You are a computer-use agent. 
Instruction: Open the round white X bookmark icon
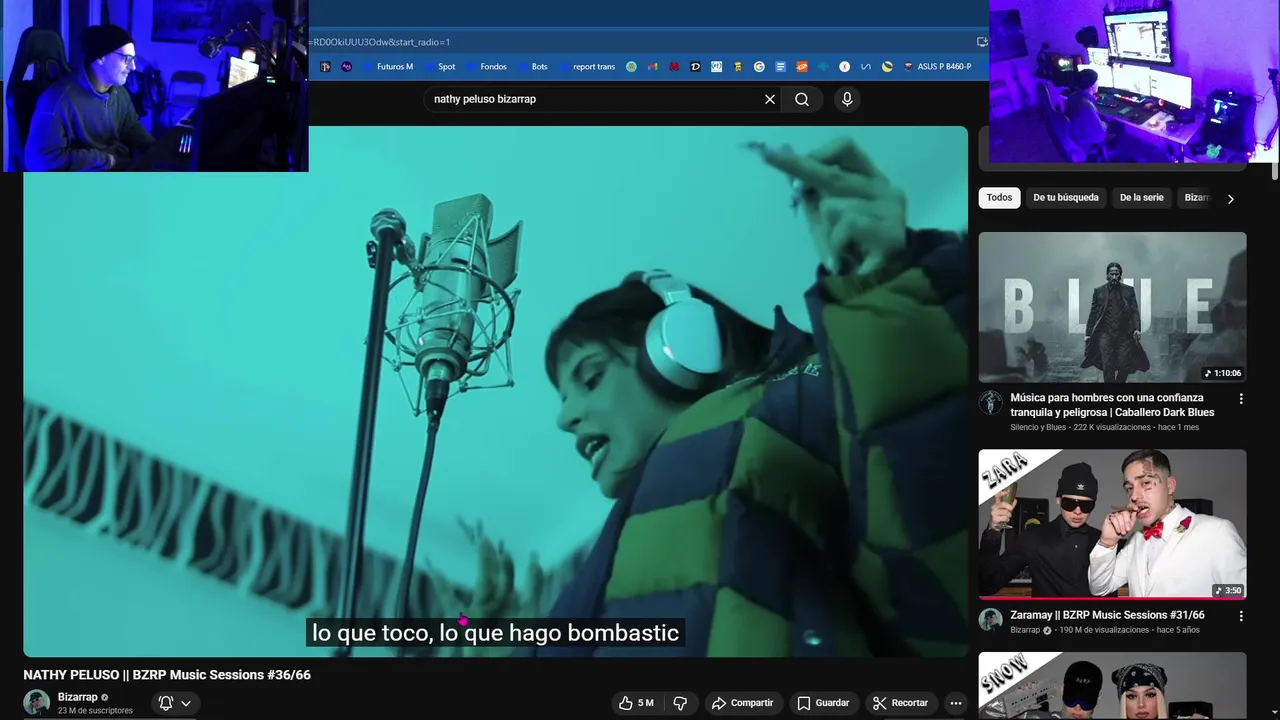[x=844, y=67]
